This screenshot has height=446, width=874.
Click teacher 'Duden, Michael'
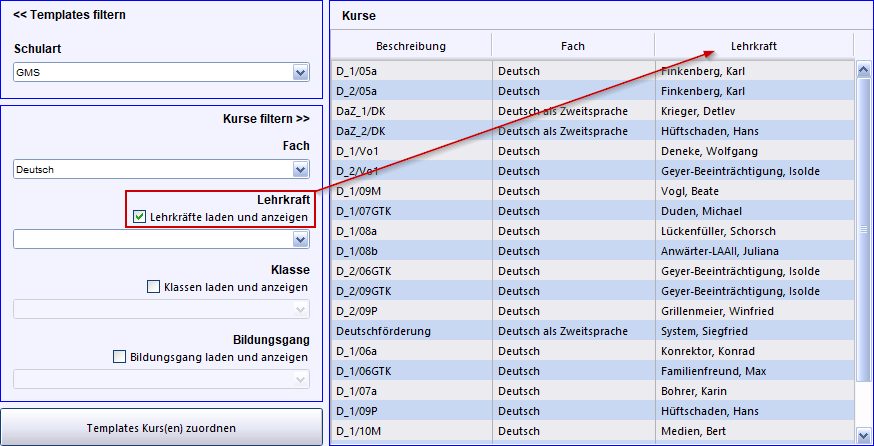pos(701,212)
